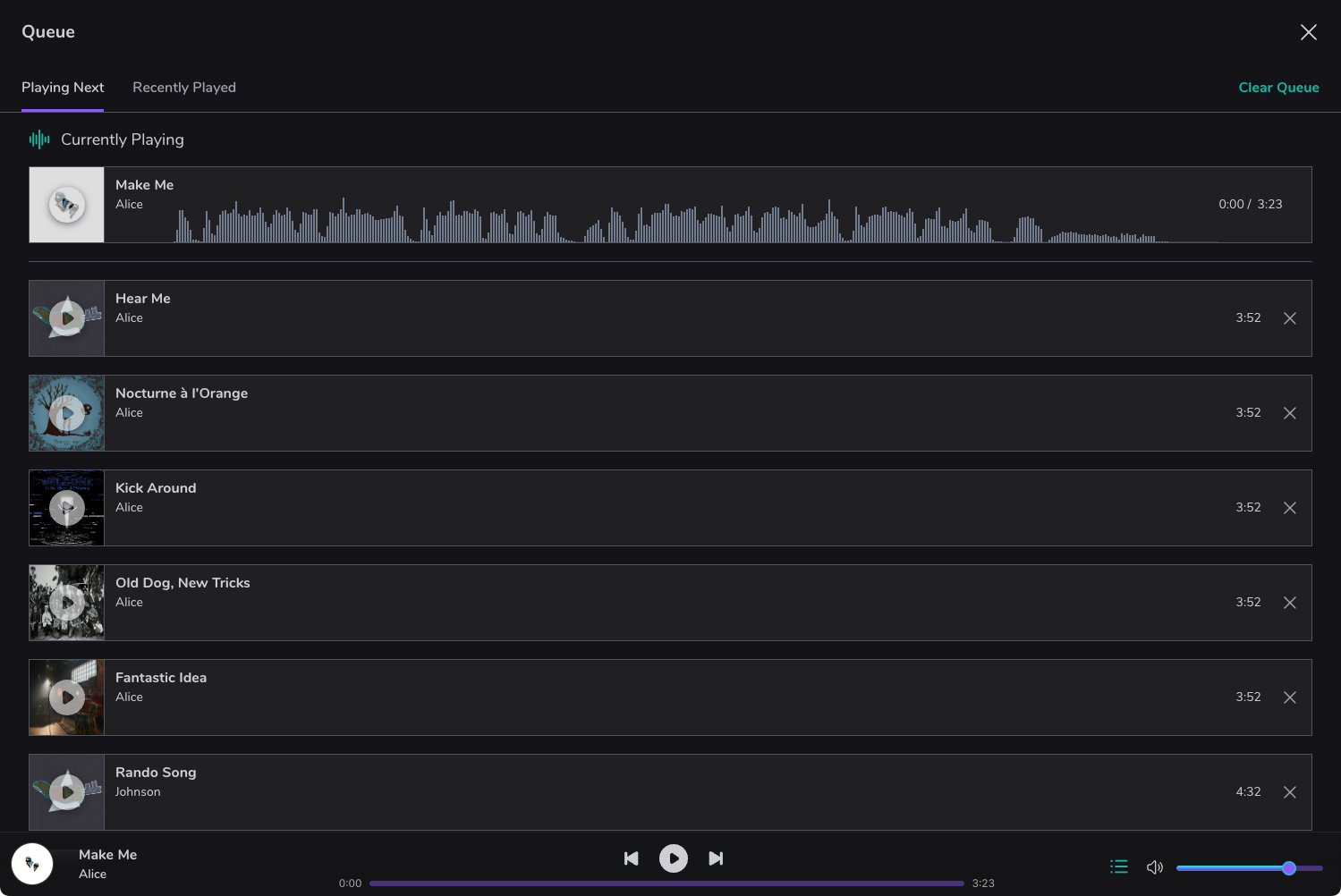Toggle playback with the play button

tap(673, 858)
